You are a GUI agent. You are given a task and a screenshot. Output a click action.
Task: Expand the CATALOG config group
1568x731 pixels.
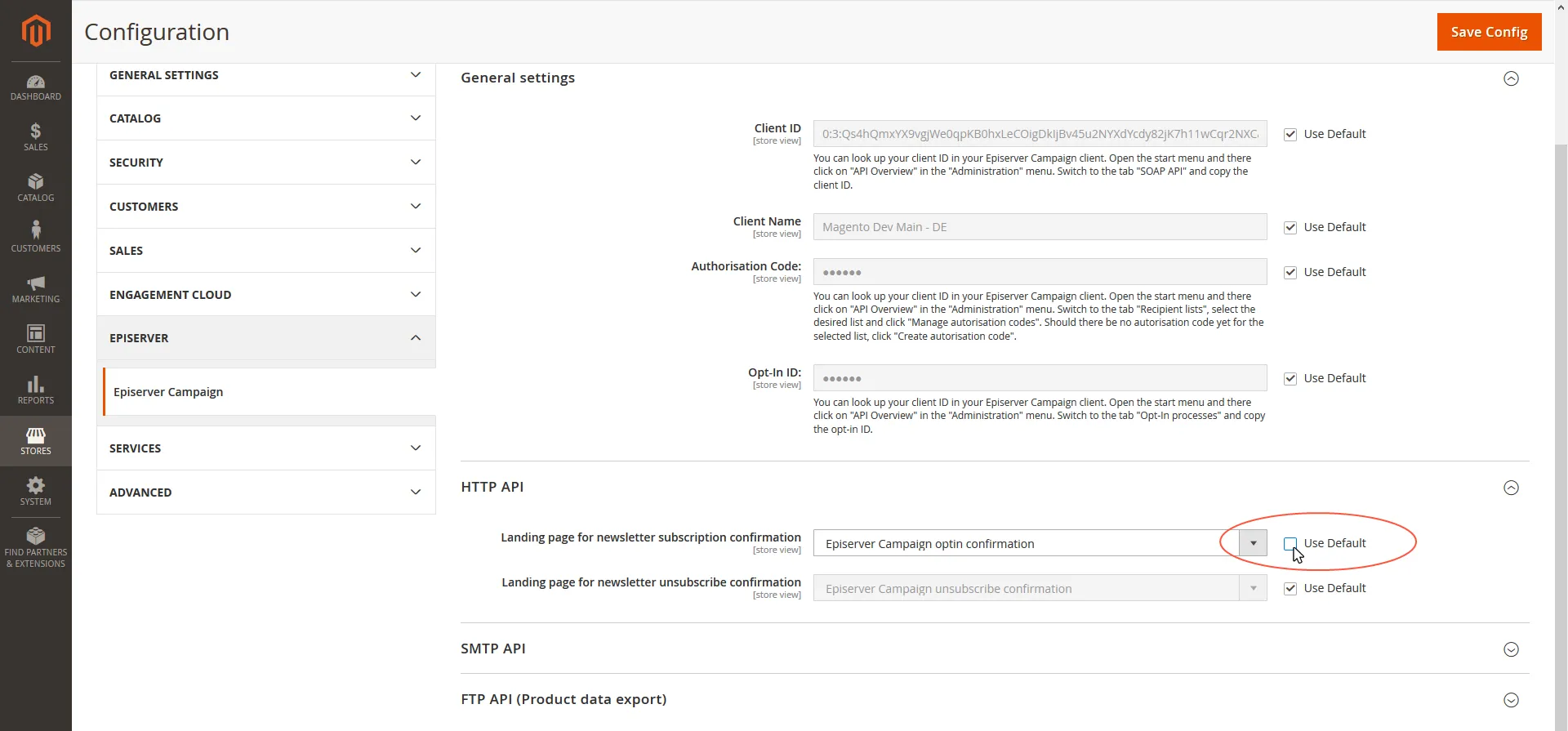pos(266,118)
